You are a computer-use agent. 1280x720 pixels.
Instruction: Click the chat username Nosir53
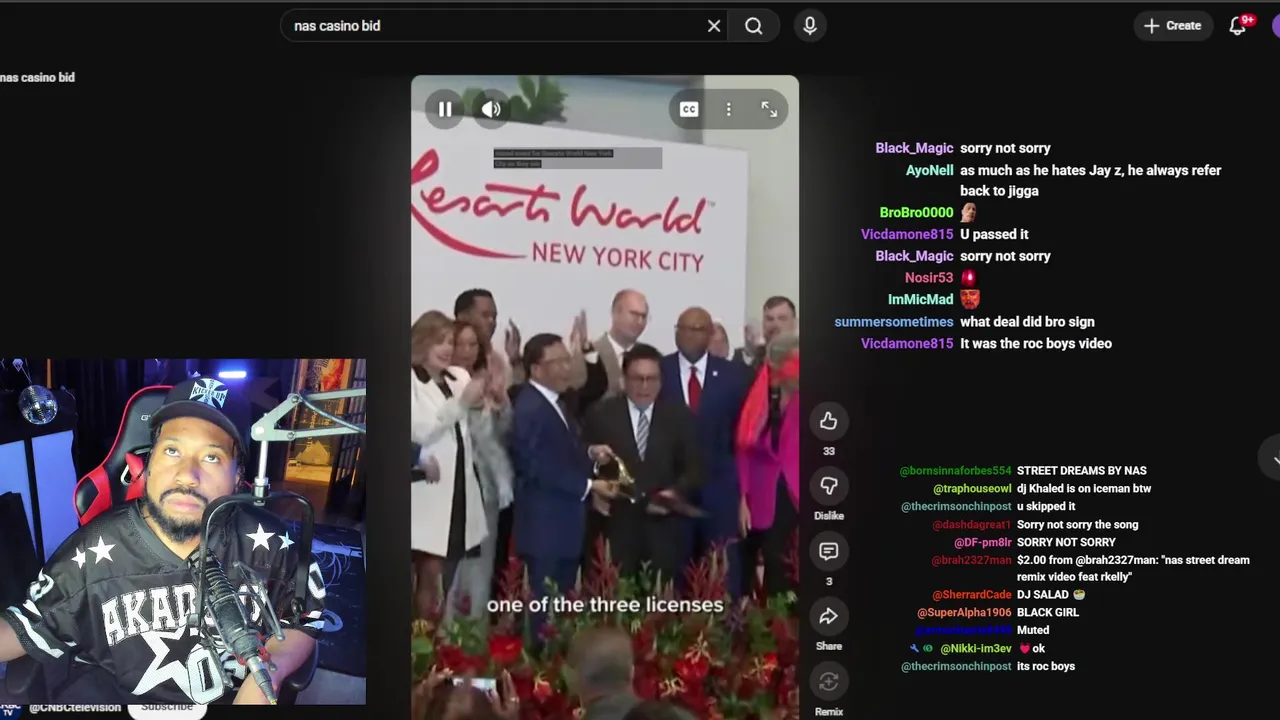click(929, 278)
